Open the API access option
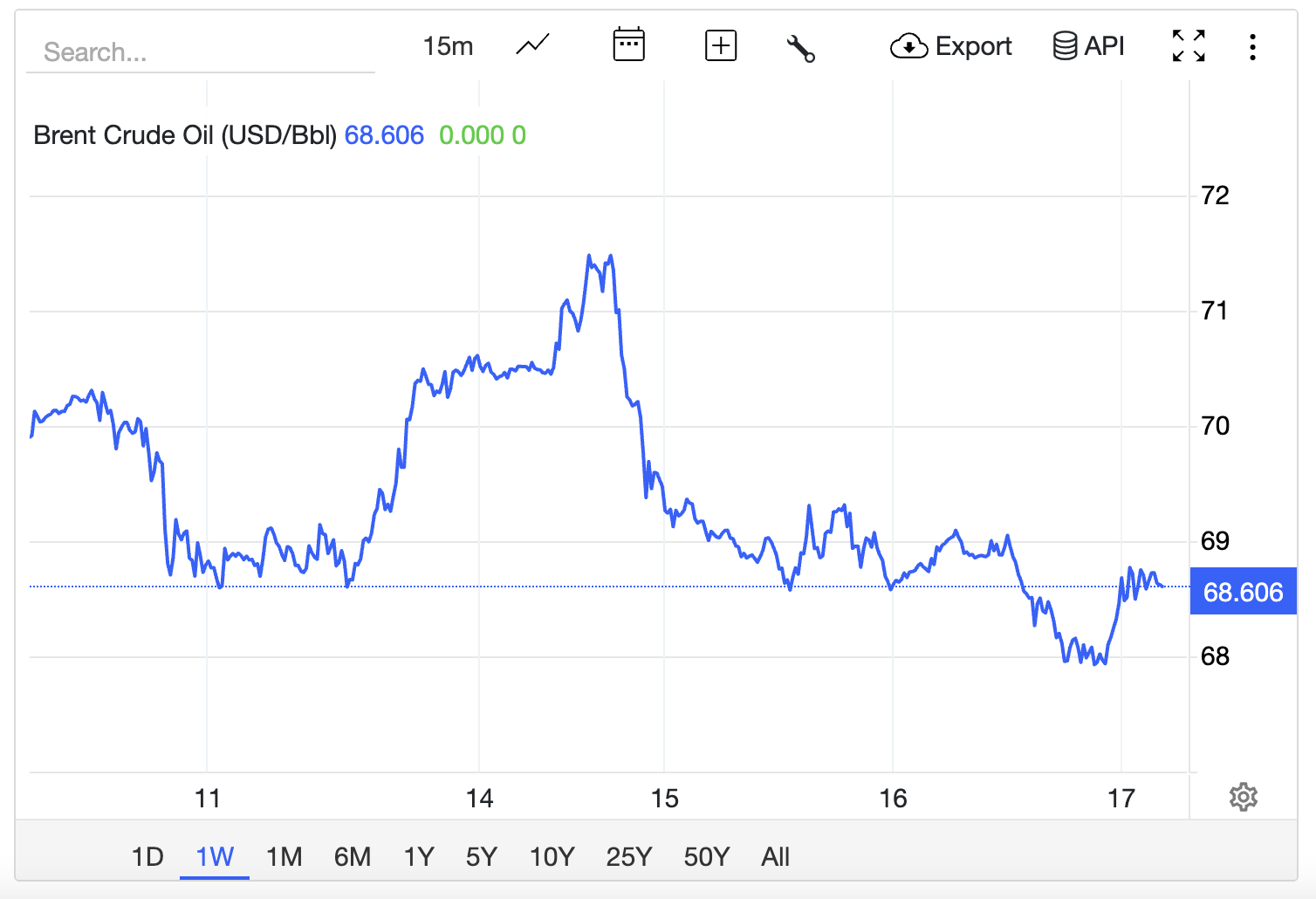Screen dimensions: 1316x899 [1088, 45]
